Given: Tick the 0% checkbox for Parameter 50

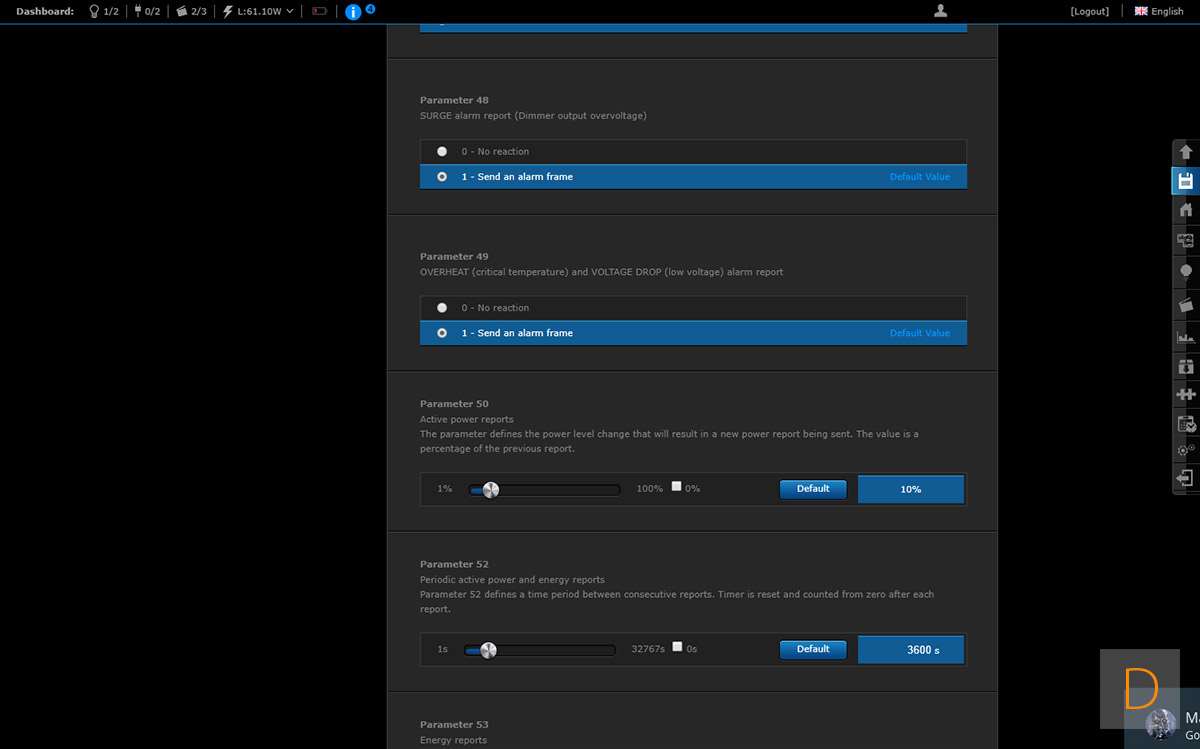Looking at the screenshot, I should [x=677, y=487].
